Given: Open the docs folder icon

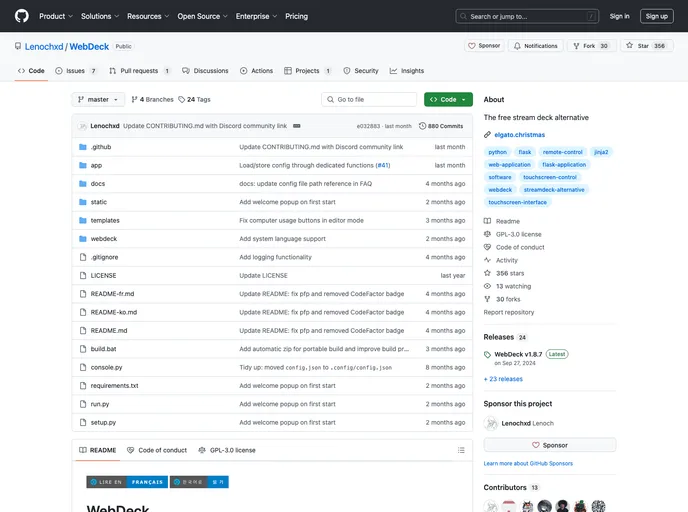Looking at the screenshot, I should pyautogui.click(x=82, y=184).
